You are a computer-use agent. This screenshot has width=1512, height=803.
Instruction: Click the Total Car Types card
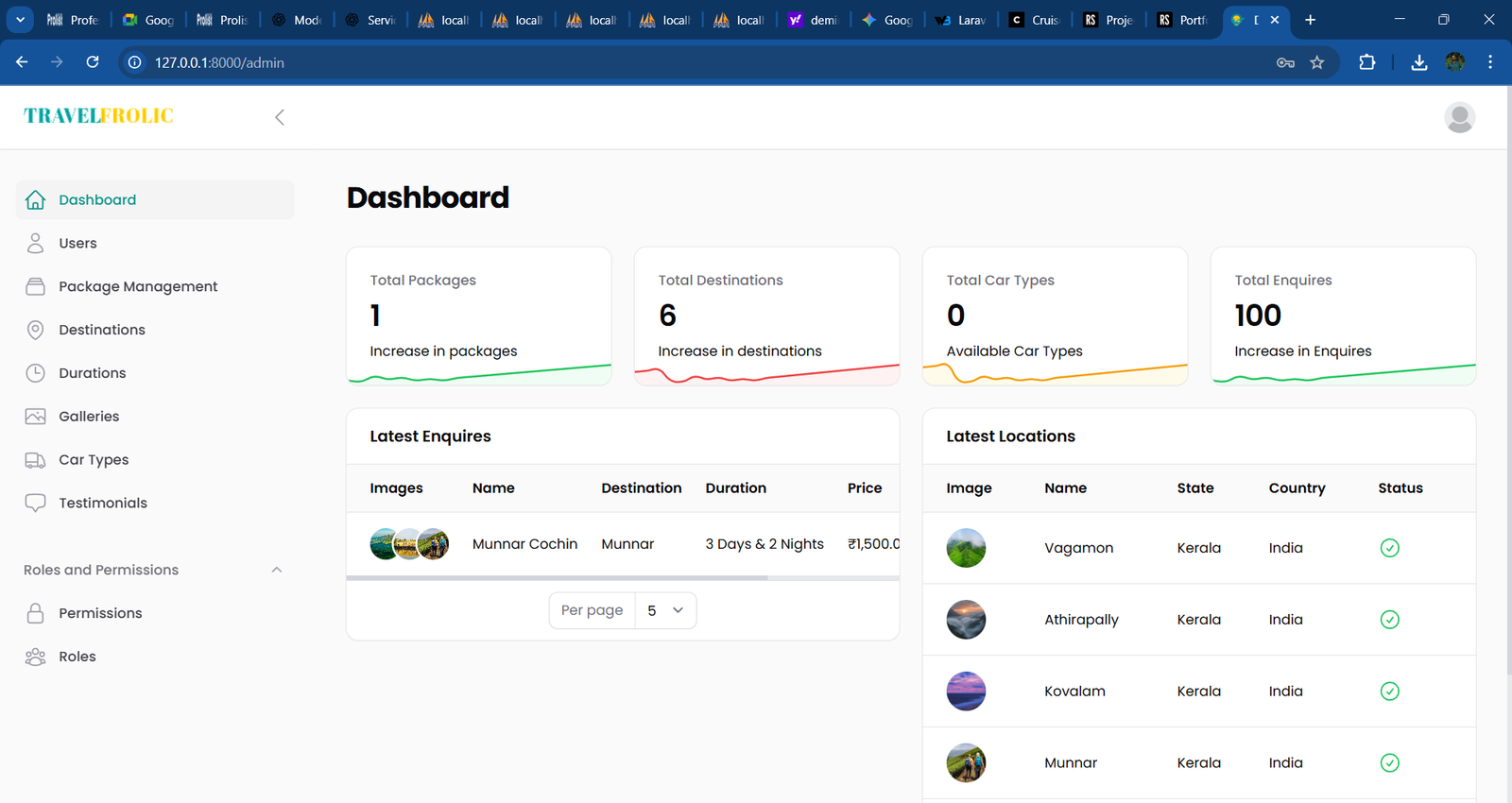click(1055, 316)
